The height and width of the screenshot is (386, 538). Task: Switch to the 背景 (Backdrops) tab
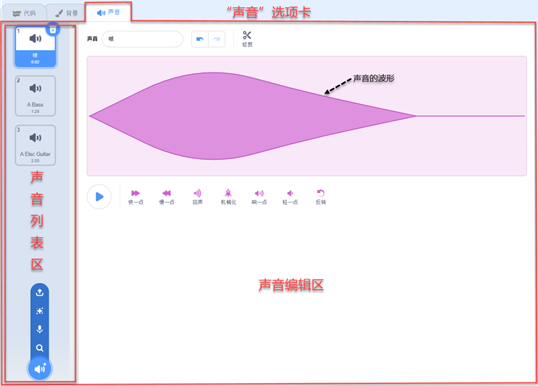(x=67, y=13)
